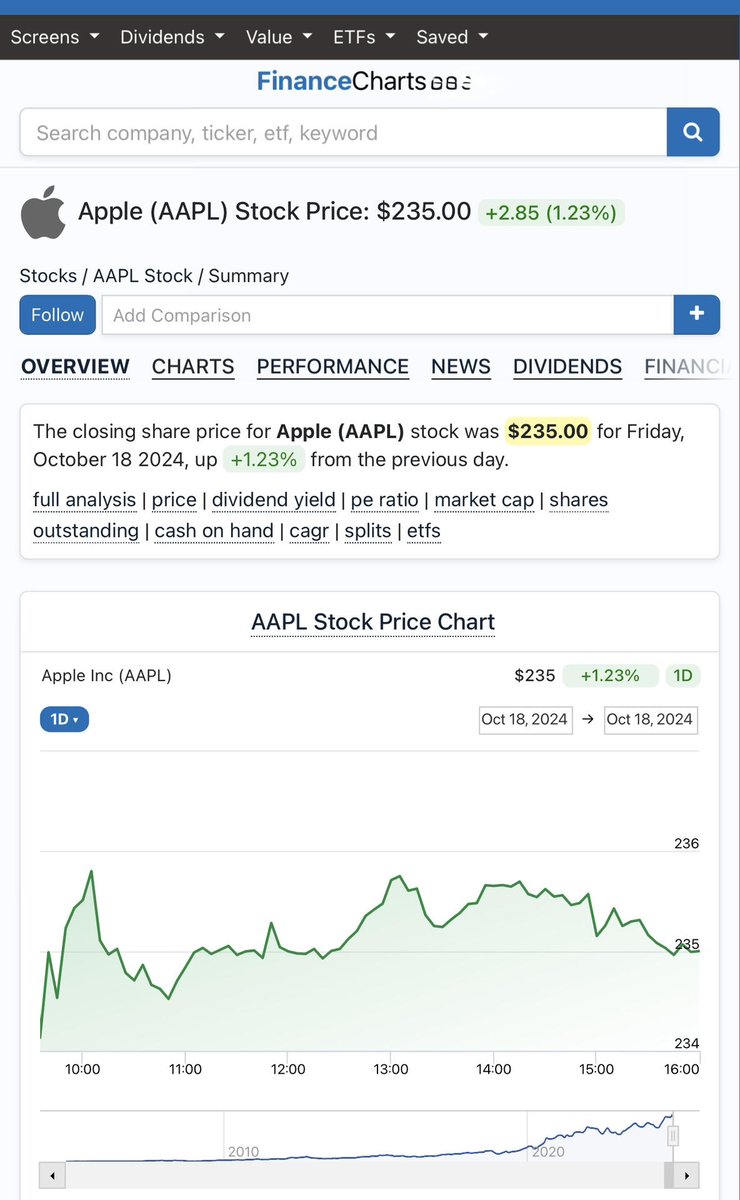Screen dimensions: 740x1200
Task: Focus the Add Comparison input field
Action: pos(387,314)
